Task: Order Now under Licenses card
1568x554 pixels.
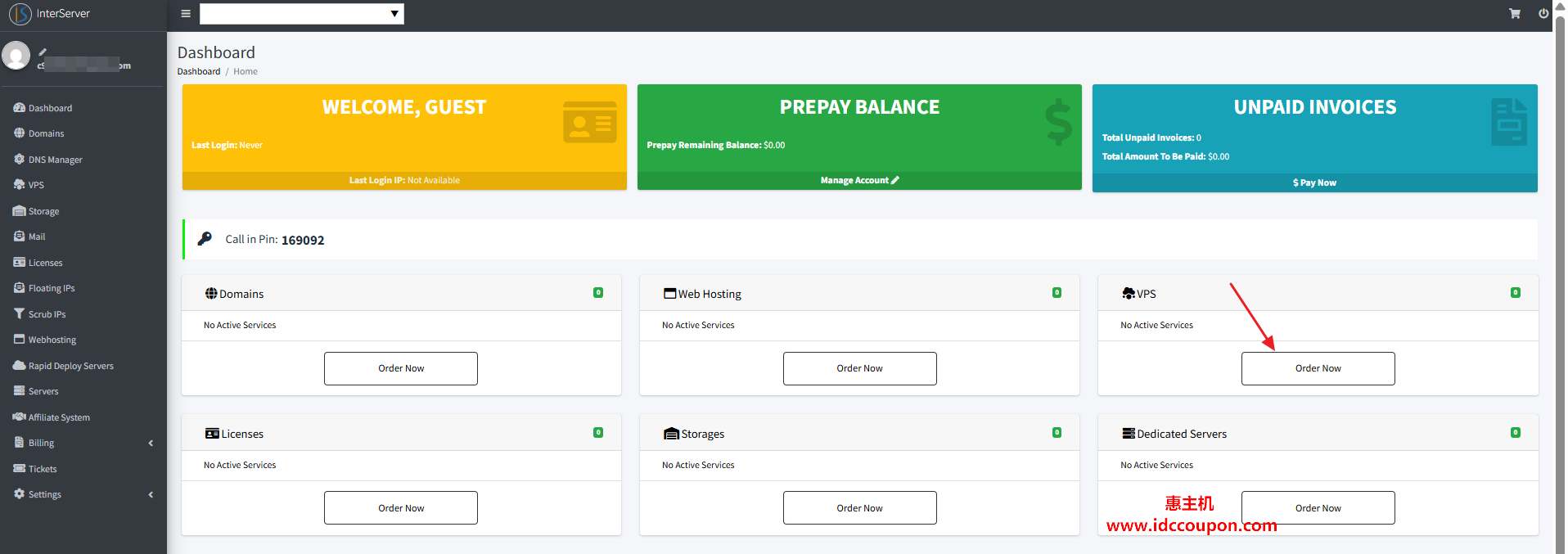Action: (401, 508)
